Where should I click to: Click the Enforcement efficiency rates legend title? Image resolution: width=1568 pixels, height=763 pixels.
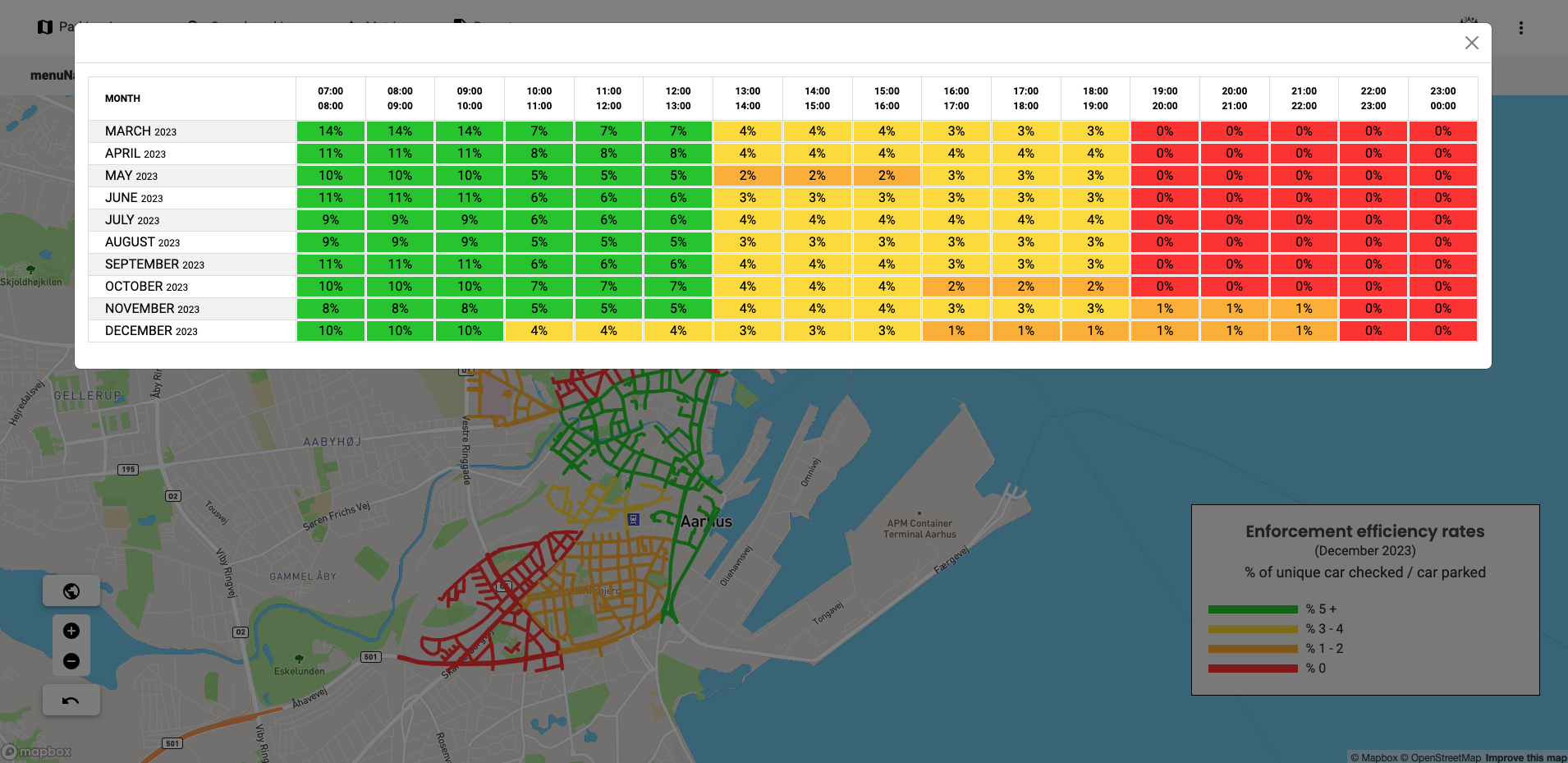pyautogui.click(x=1364, y=531)
